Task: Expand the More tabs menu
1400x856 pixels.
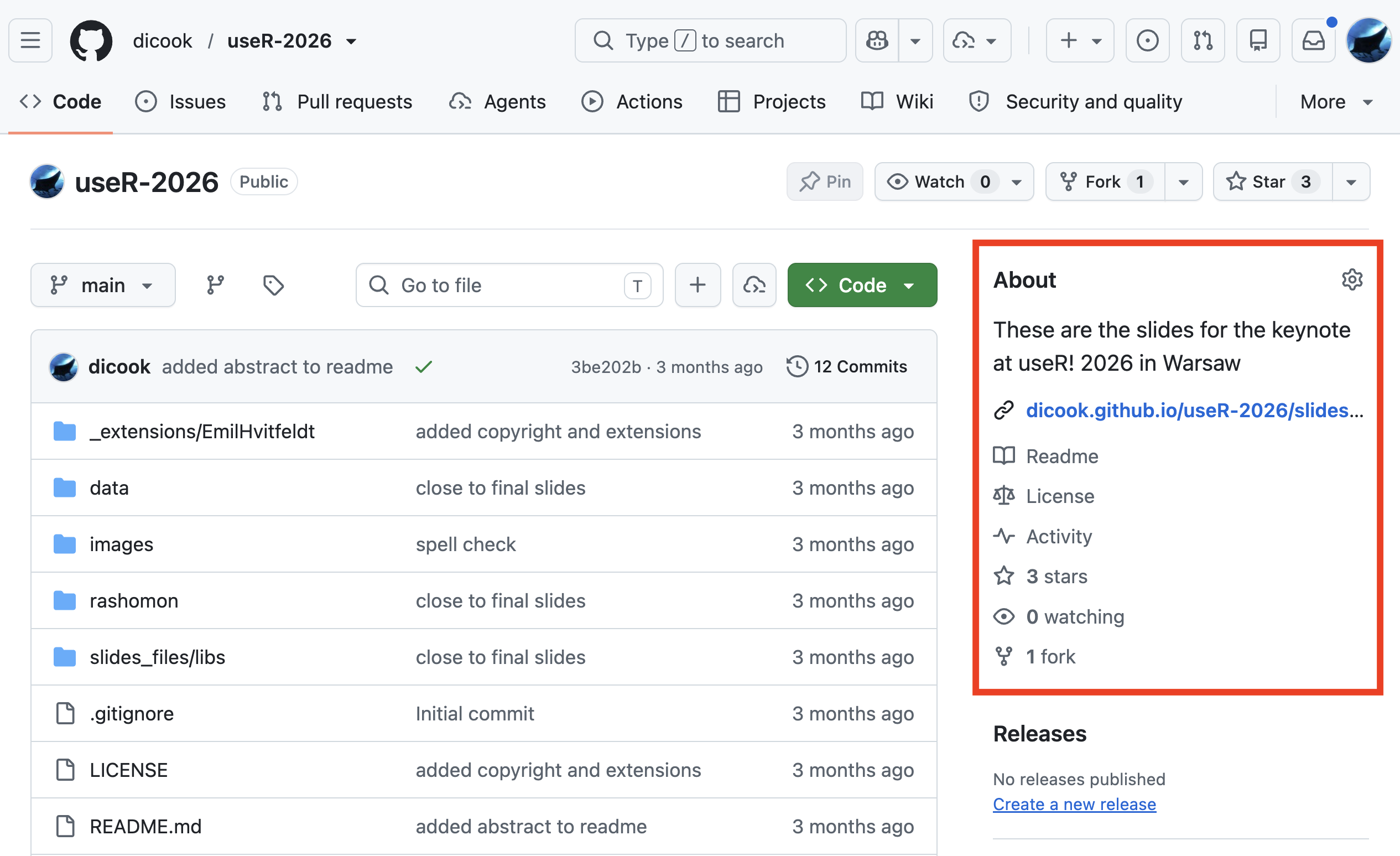Action: point(1336,102)
